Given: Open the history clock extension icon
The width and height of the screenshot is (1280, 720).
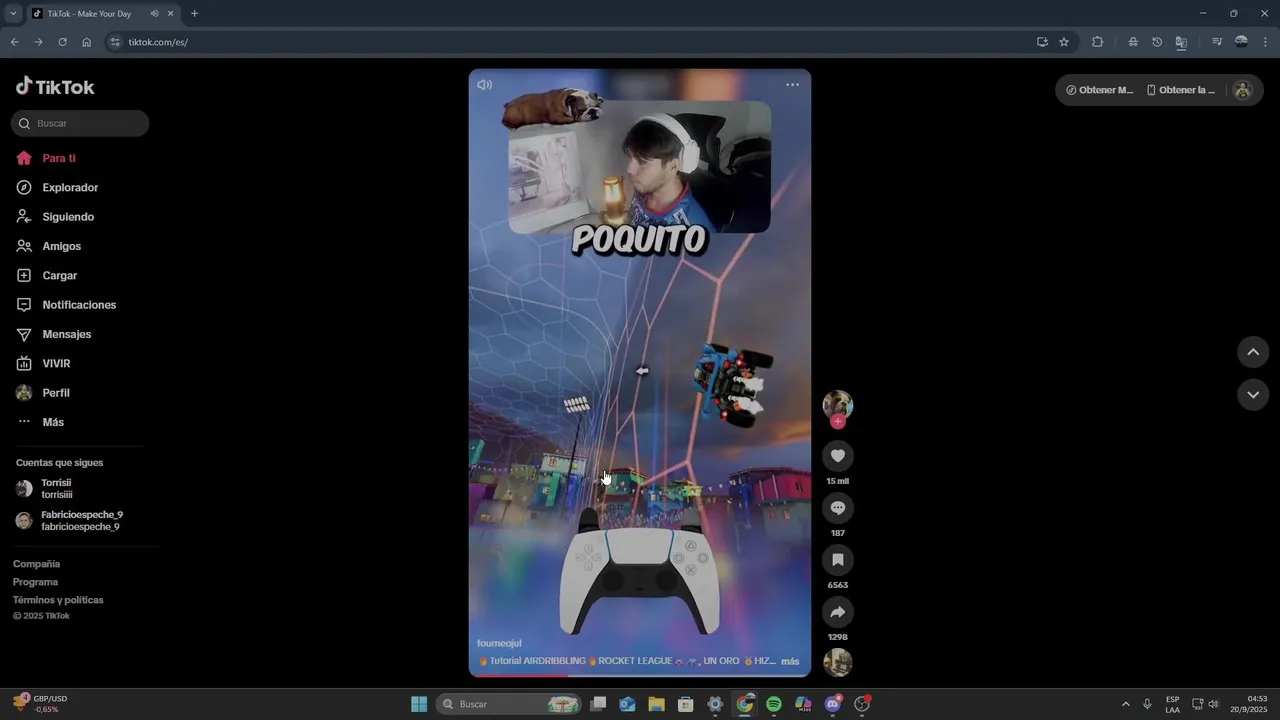Looking at the screenshot, I should pyautogui.click(x=1157, y=42).
